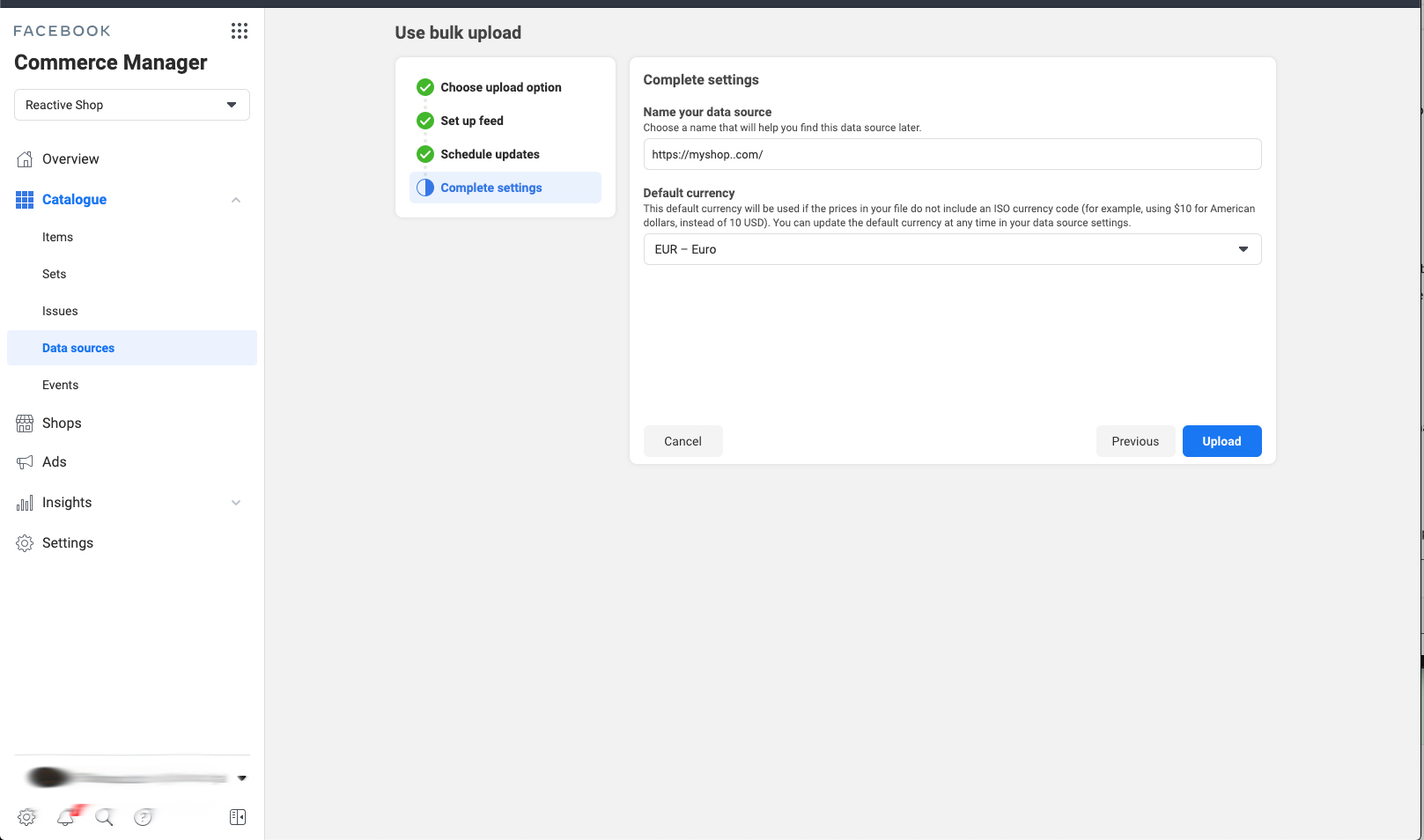Click the data source name input field
This screenshot has height=840, width=1424.
click(x=952, y=154)
